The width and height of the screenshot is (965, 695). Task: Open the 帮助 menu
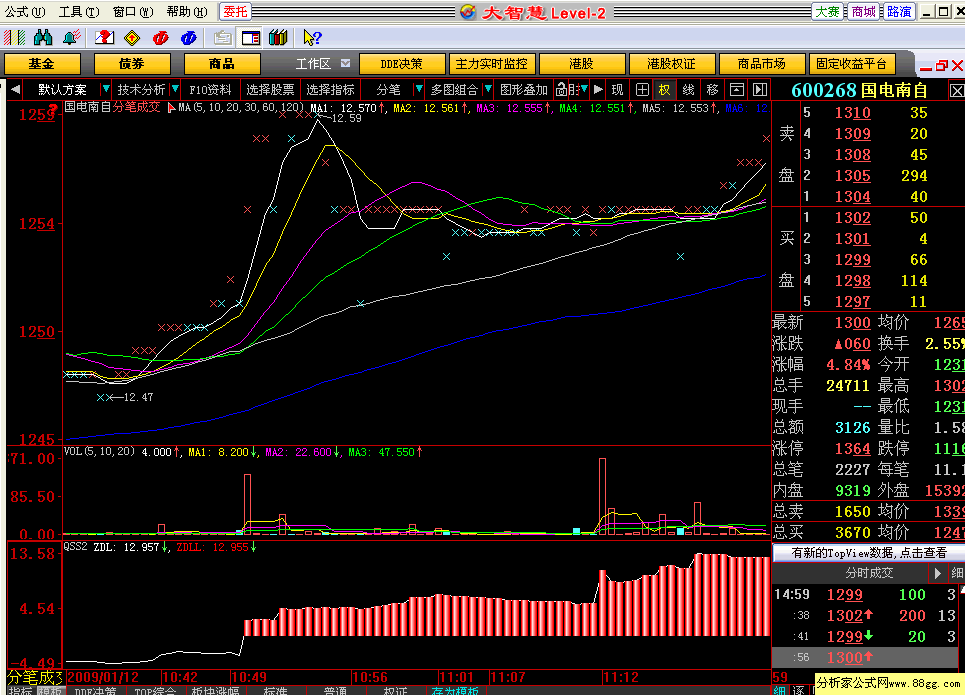pyautogui.click(x=186, y=12)
